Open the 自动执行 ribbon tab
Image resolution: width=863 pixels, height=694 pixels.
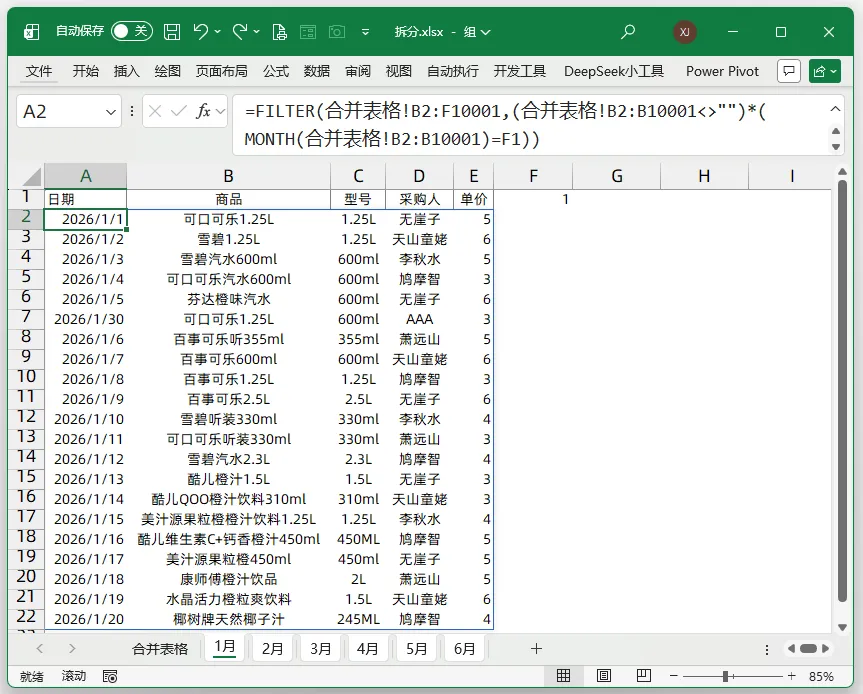pos(452,71)
